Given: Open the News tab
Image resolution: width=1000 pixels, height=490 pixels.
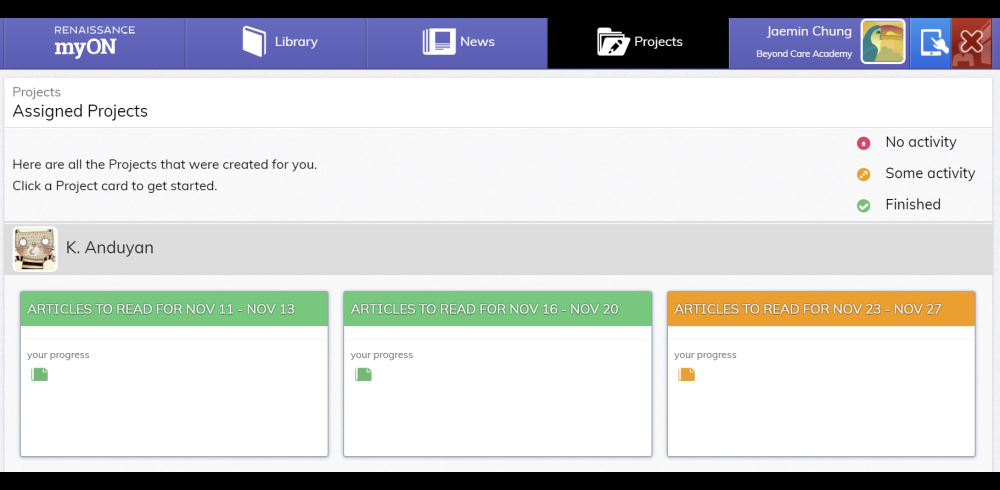Looking at the screenshot, I should coord(457,43).
